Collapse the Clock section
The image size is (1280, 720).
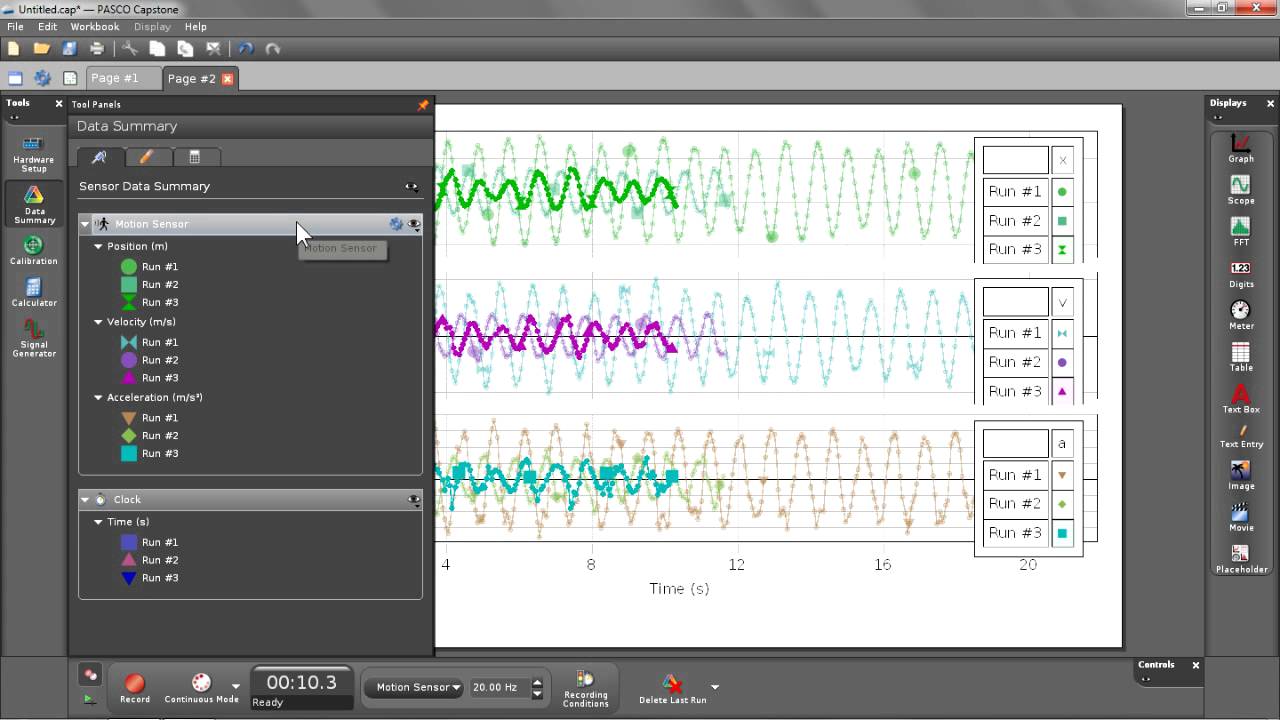coord(85,499)
